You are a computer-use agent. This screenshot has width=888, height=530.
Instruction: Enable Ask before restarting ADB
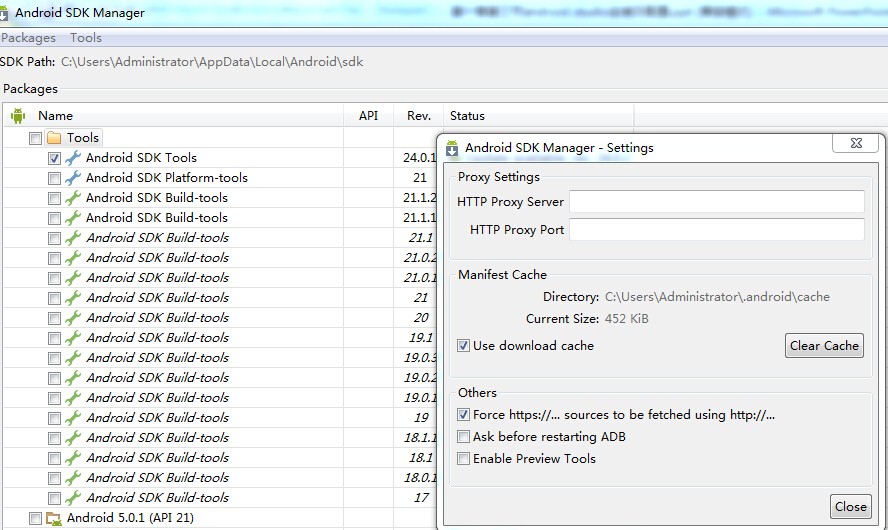[x=463, y=437]
